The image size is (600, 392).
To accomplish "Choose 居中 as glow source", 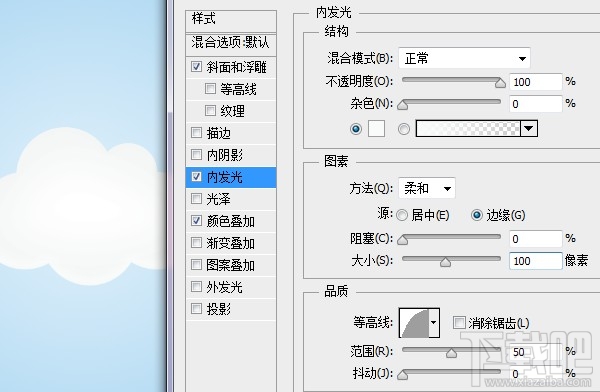I will tap(402, 215).
